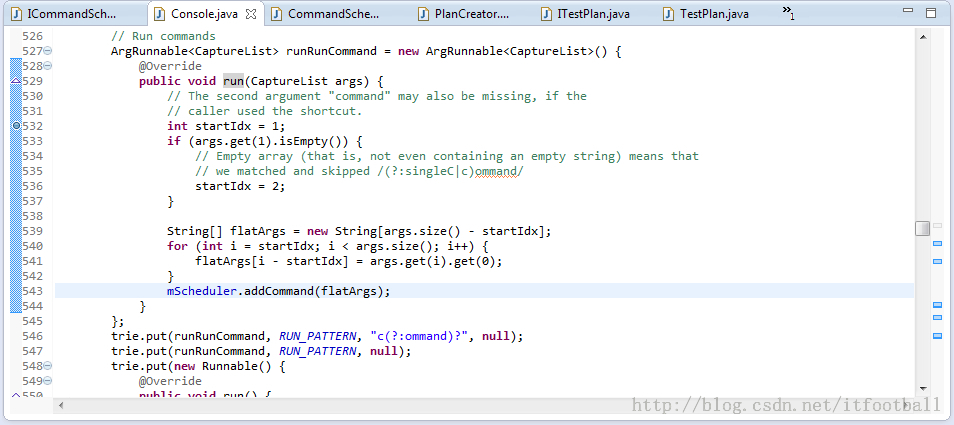
Task: Click the "caller used the shortcut" comment
Action: click(x=265, y=111)
